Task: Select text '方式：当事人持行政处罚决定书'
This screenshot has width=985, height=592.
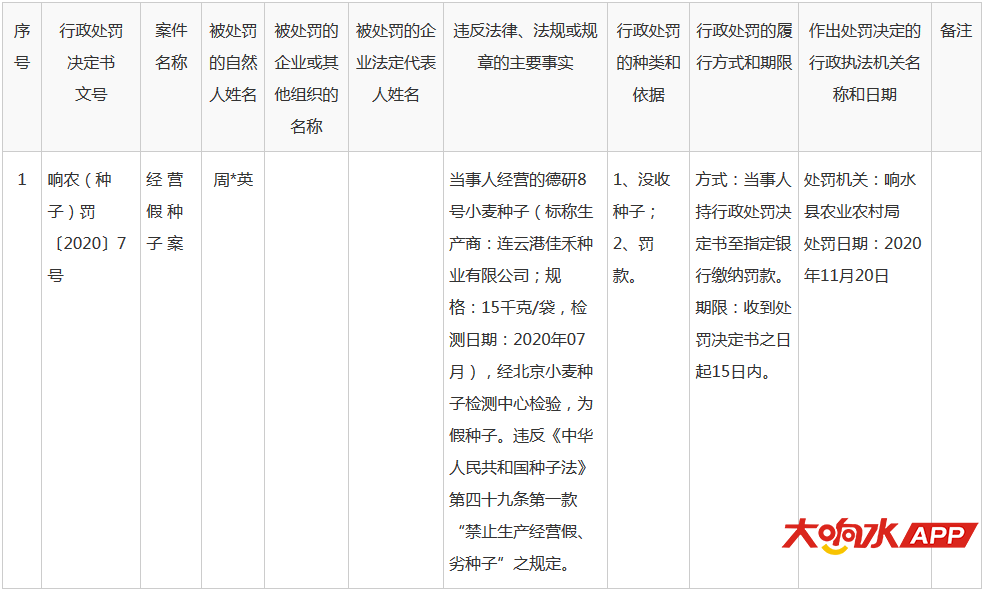Action: (743, 212)
